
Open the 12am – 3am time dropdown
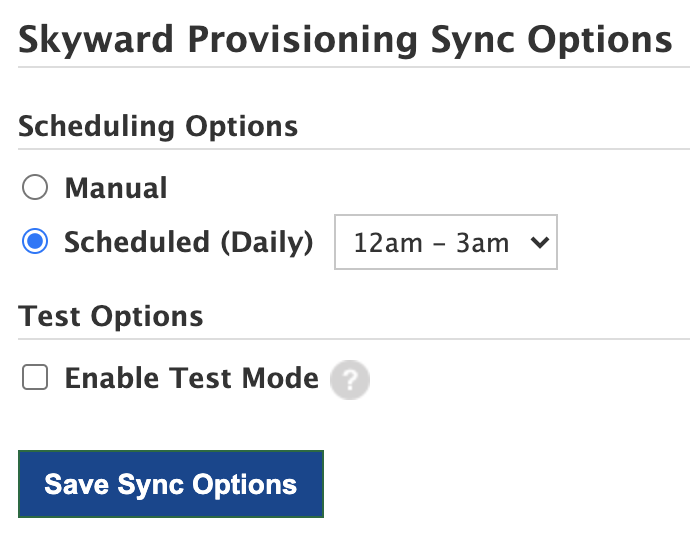(x=445, y=243)
